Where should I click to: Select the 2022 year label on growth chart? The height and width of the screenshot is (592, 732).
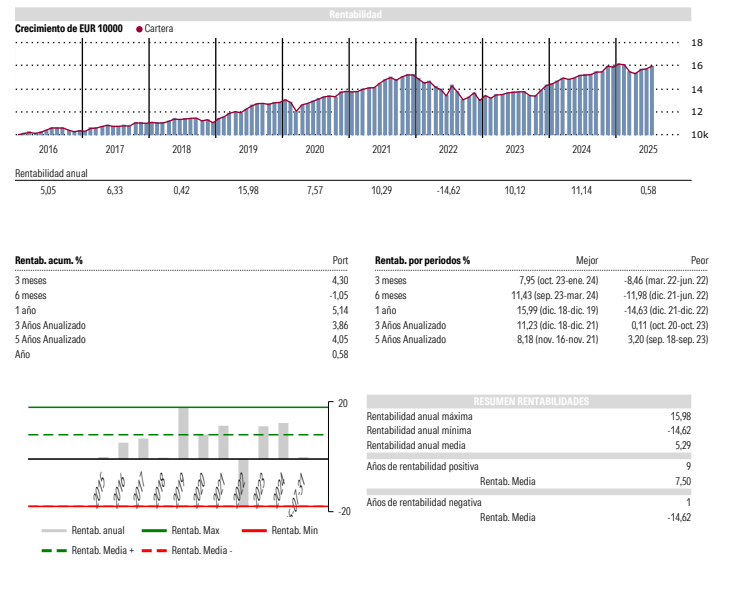[448, 150]
